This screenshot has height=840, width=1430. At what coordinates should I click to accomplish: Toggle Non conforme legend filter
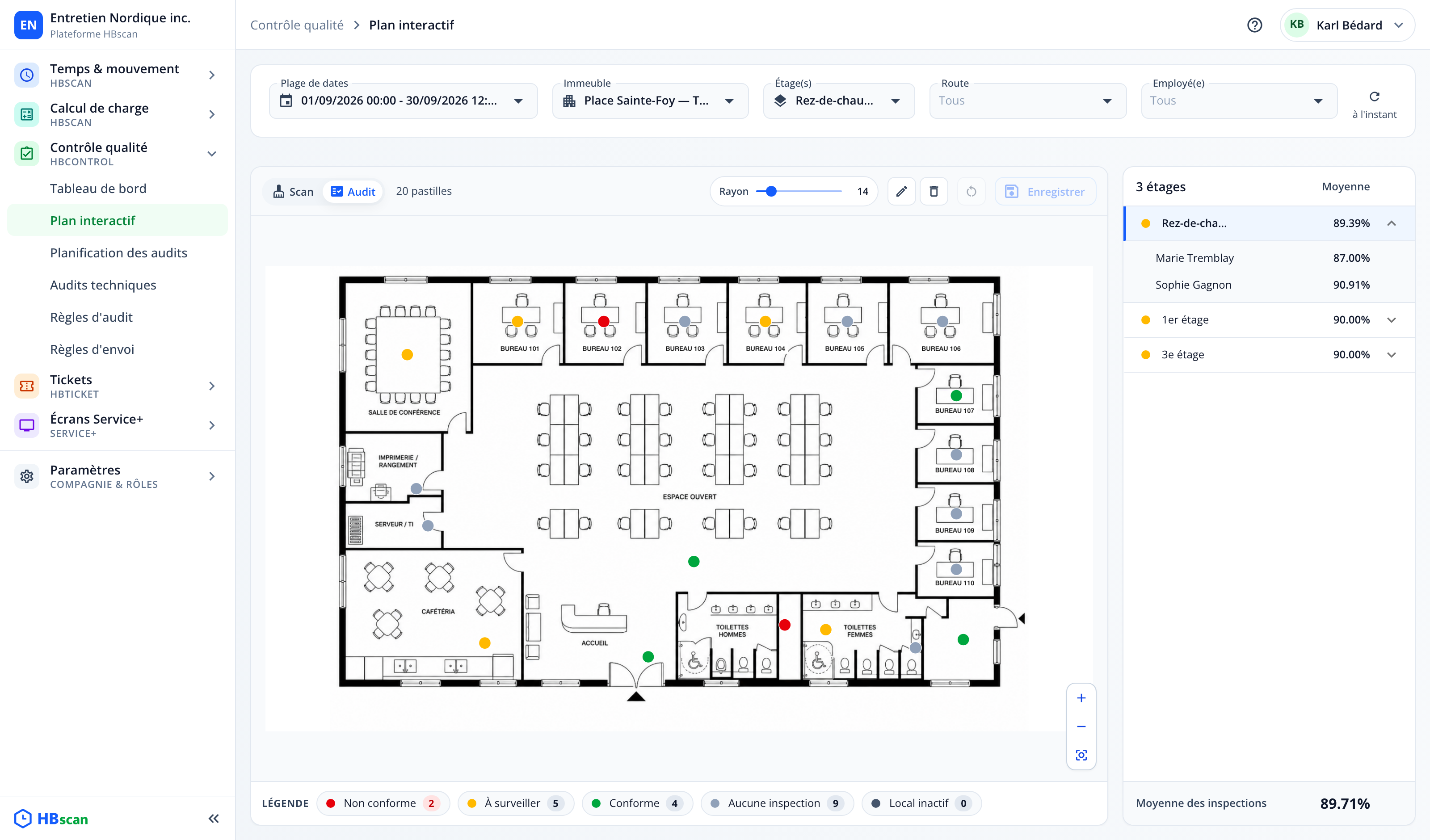383,803
